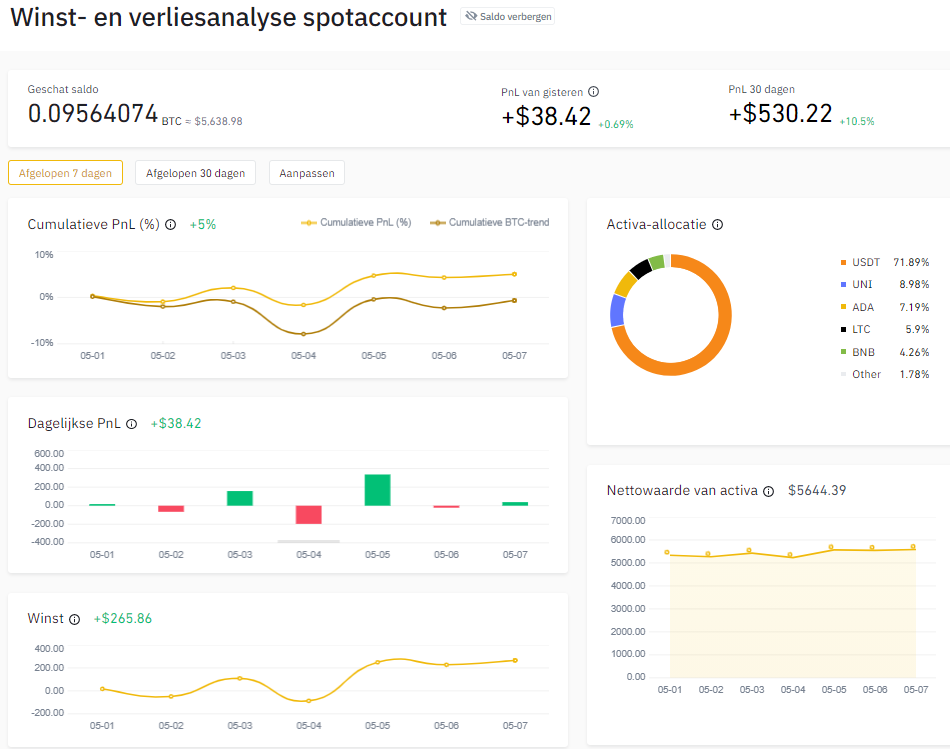Switch to Afgelopen 30 dagen
Screen dimensions: 950x749
tap(195, 173)
